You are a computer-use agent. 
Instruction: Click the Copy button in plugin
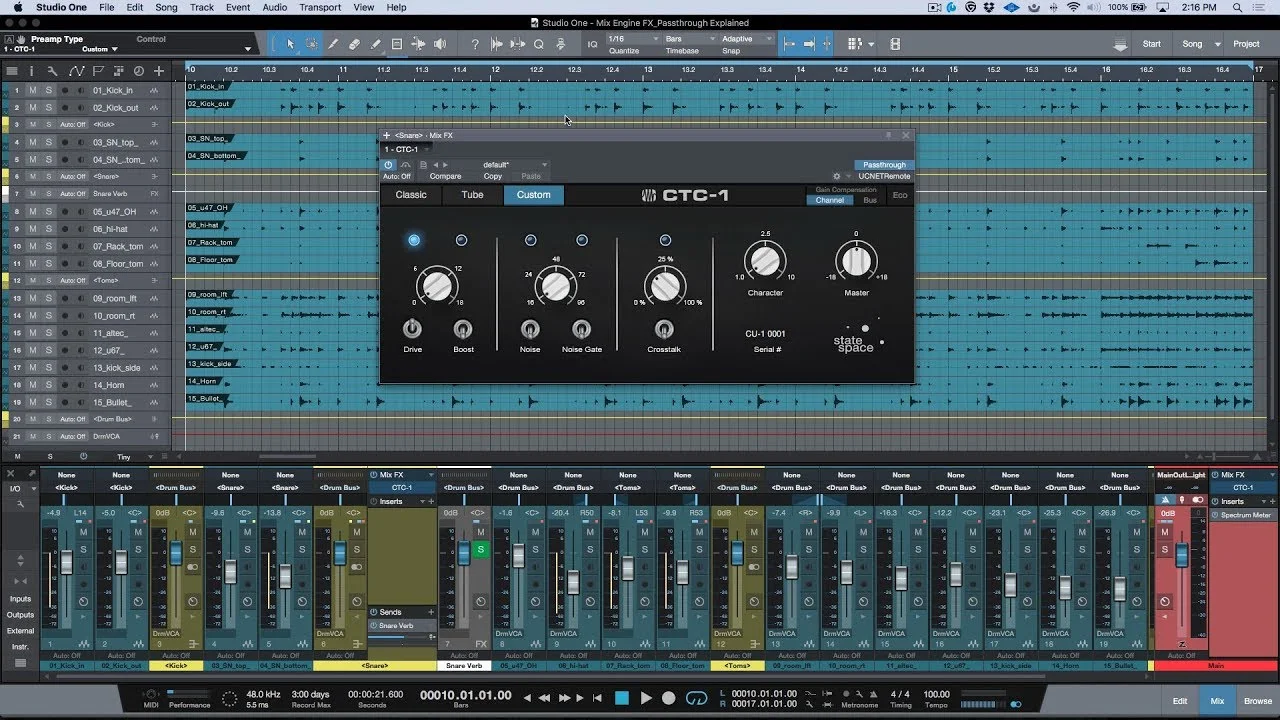tap(493, 176)
